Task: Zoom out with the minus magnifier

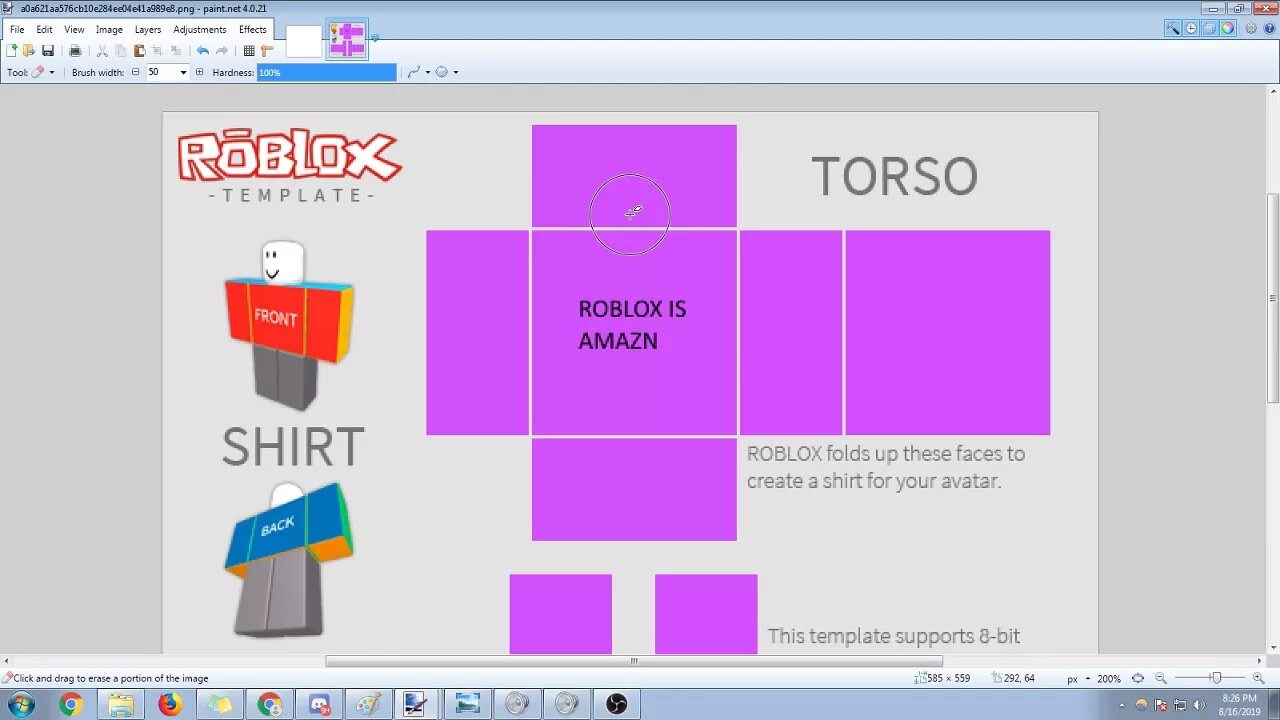Action: 1162,678
